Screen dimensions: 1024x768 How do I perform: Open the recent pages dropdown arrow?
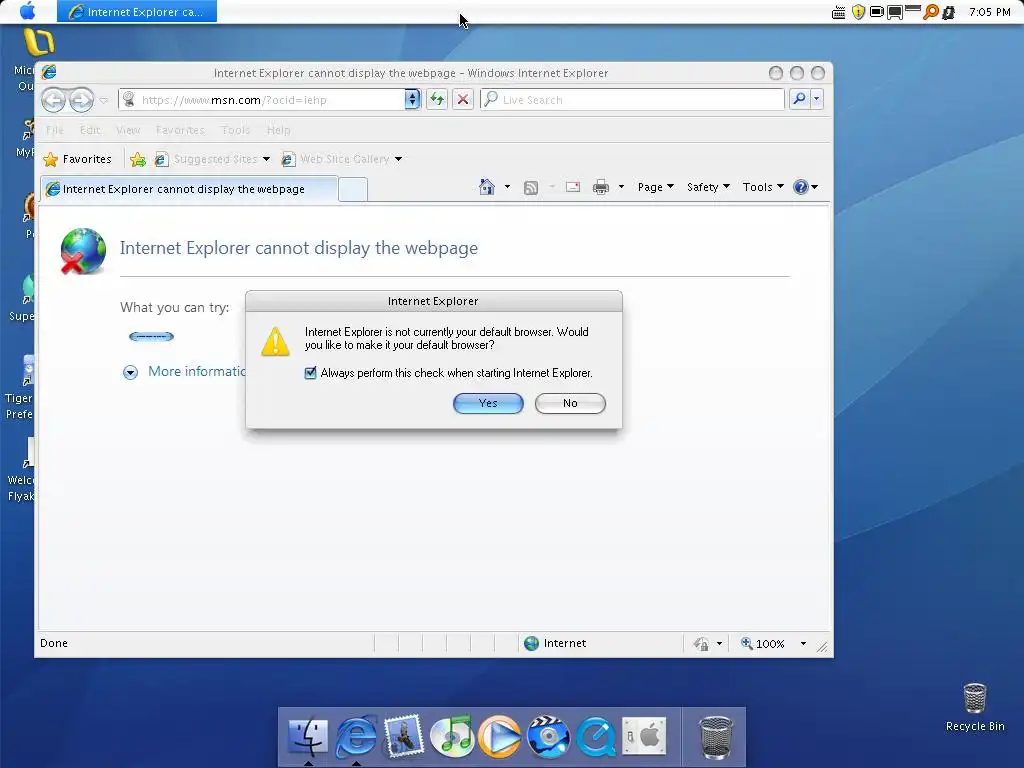[x=103, y=100]
